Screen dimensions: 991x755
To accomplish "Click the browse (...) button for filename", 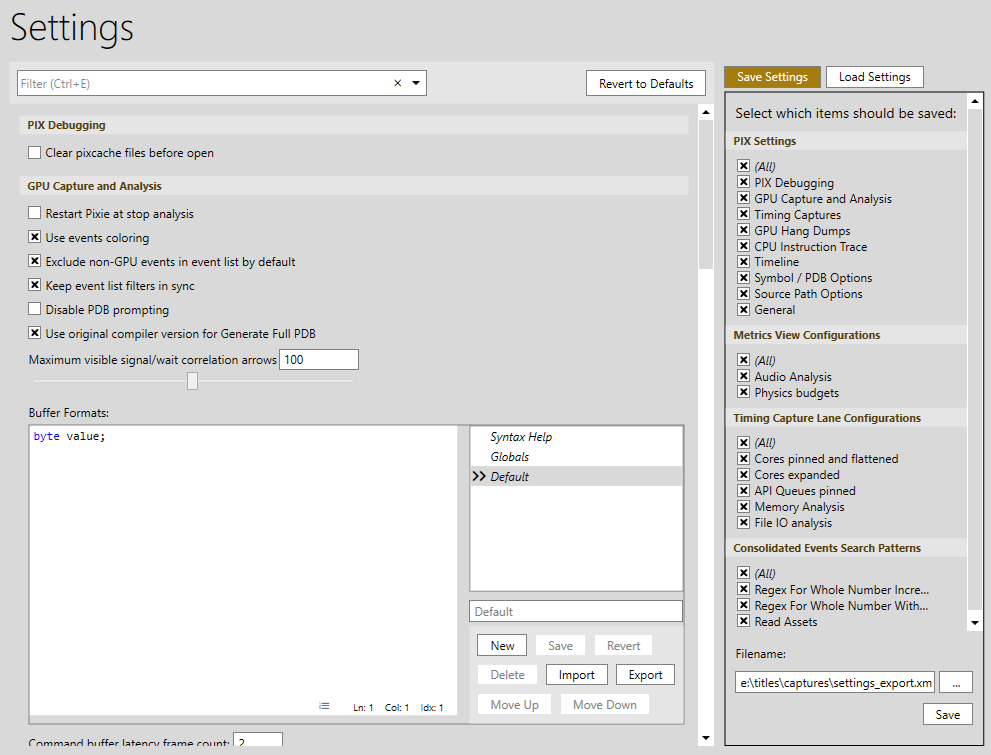I will point(956,682).
